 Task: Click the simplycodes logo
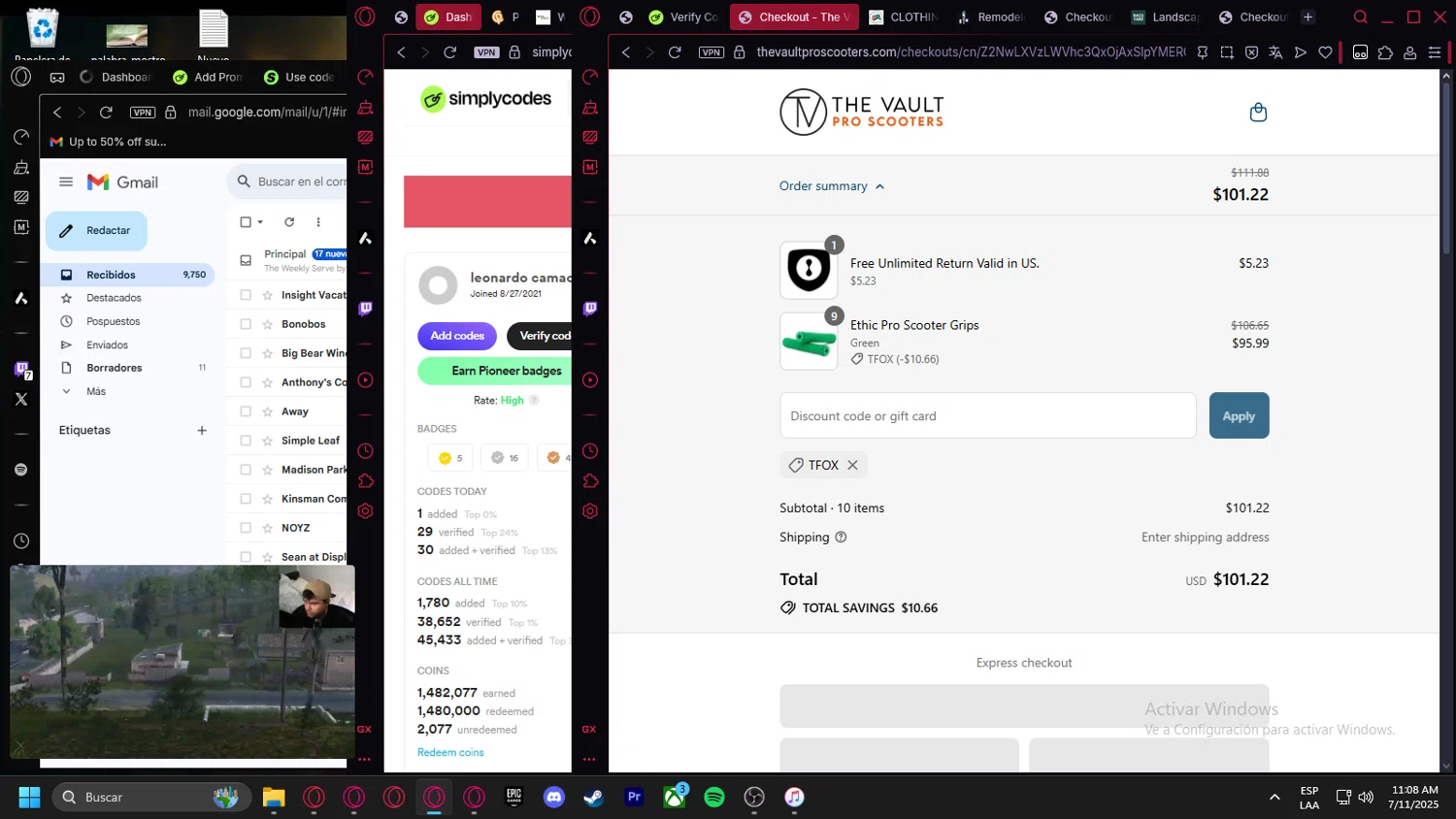[x=485, y=99]
